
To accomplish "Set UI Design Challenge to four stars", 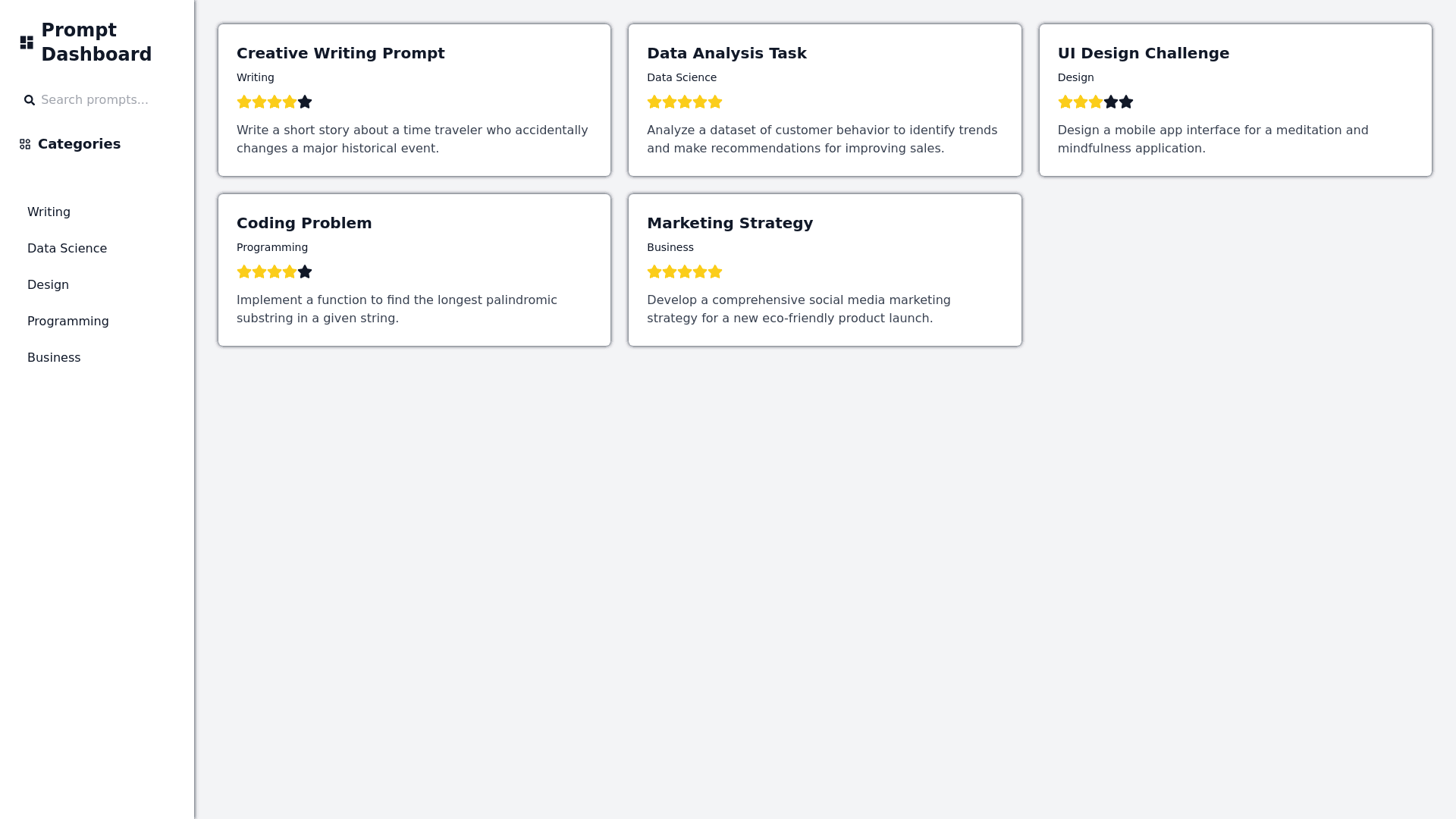I will tap(1111, 102).
